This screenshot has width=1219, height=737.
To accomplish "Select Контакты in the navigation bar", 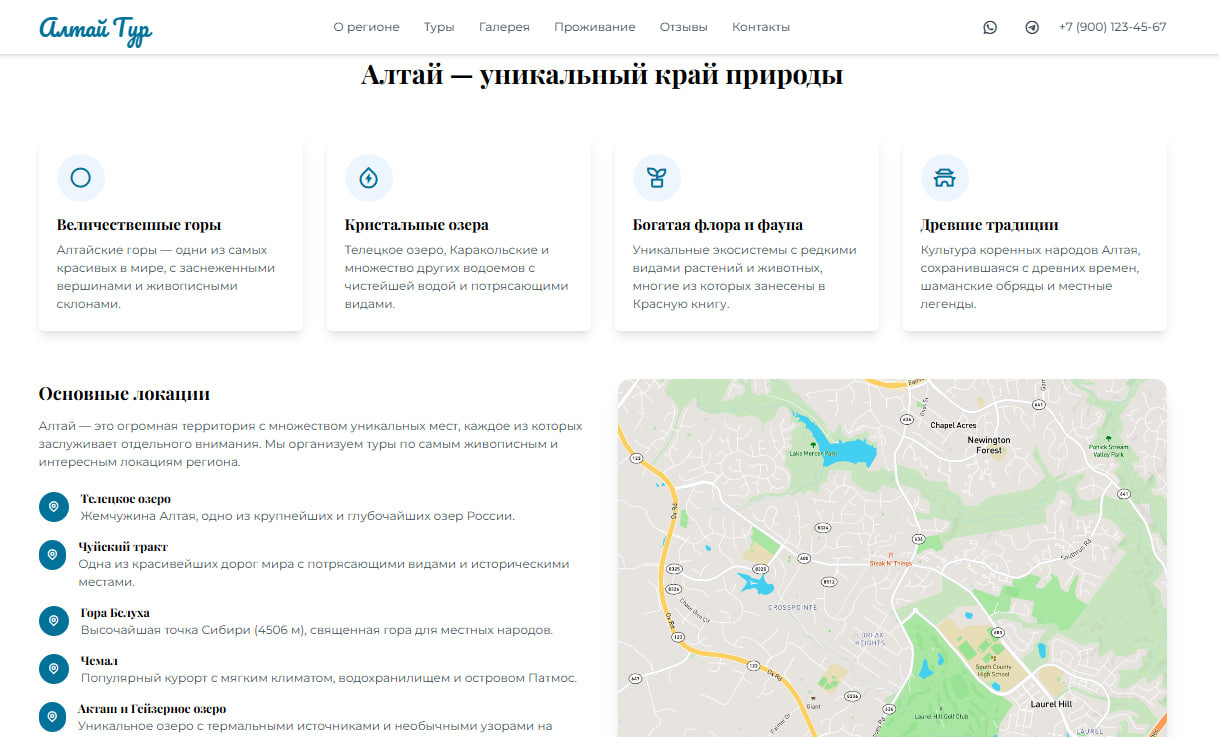I will tap(761, 27).
